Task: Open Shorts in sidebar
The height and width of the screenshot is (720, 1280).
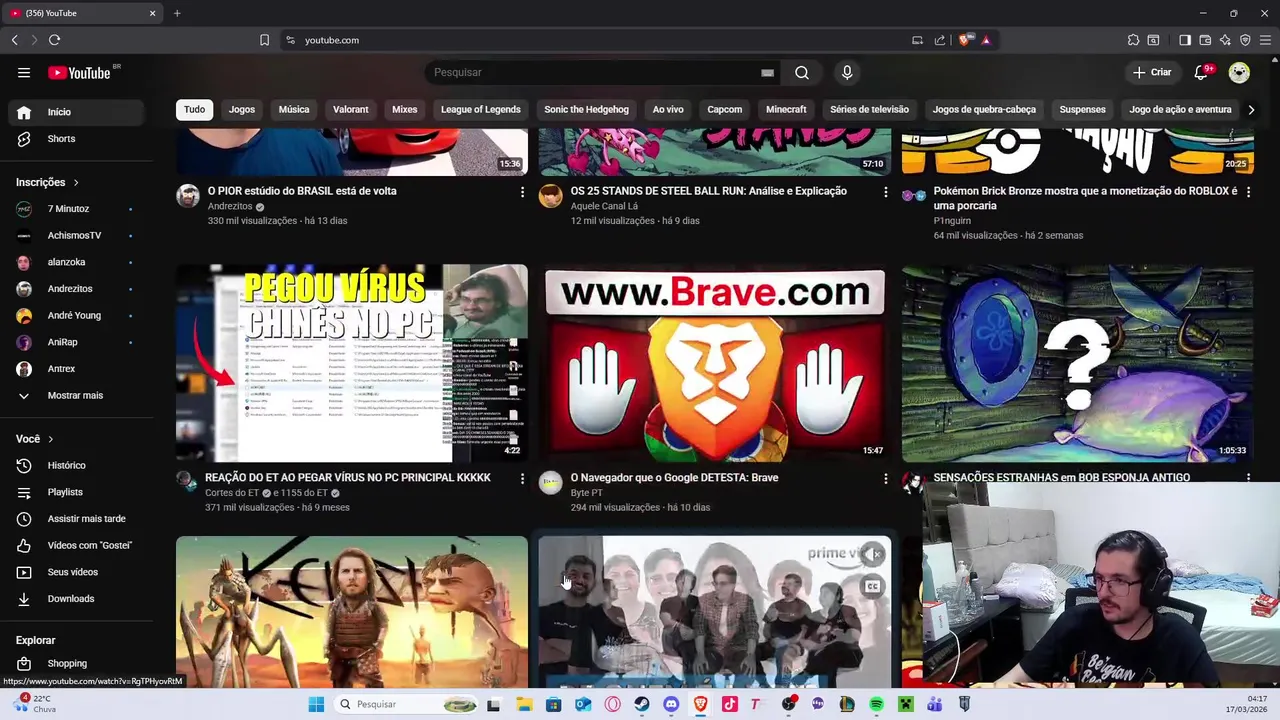Action: [x=78, y=139]
